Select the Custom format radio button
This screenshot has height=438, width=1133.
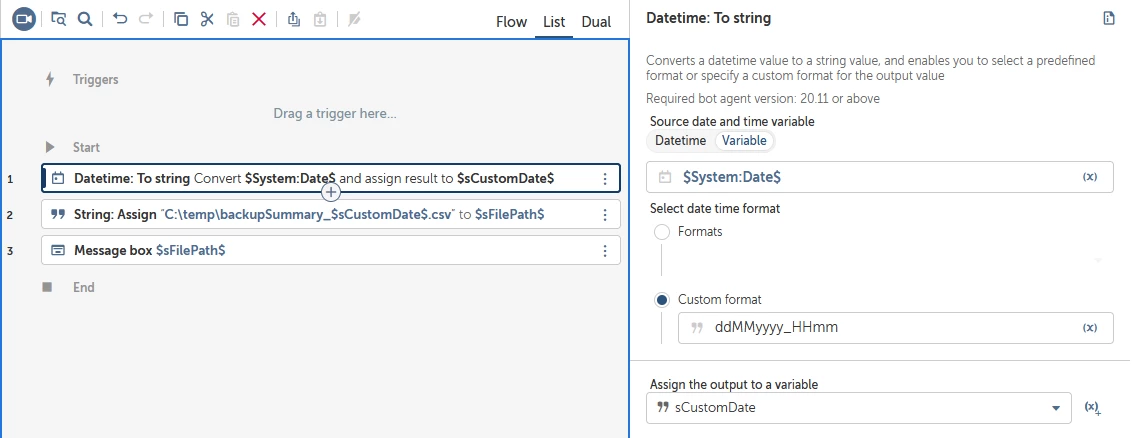point(662,300)
